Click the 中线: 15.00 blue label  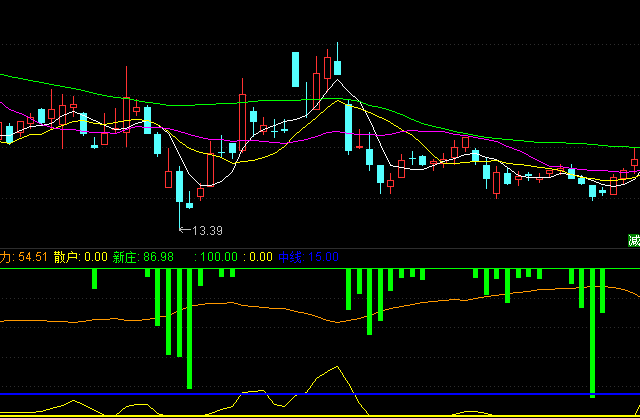click(x=309, y=257)
